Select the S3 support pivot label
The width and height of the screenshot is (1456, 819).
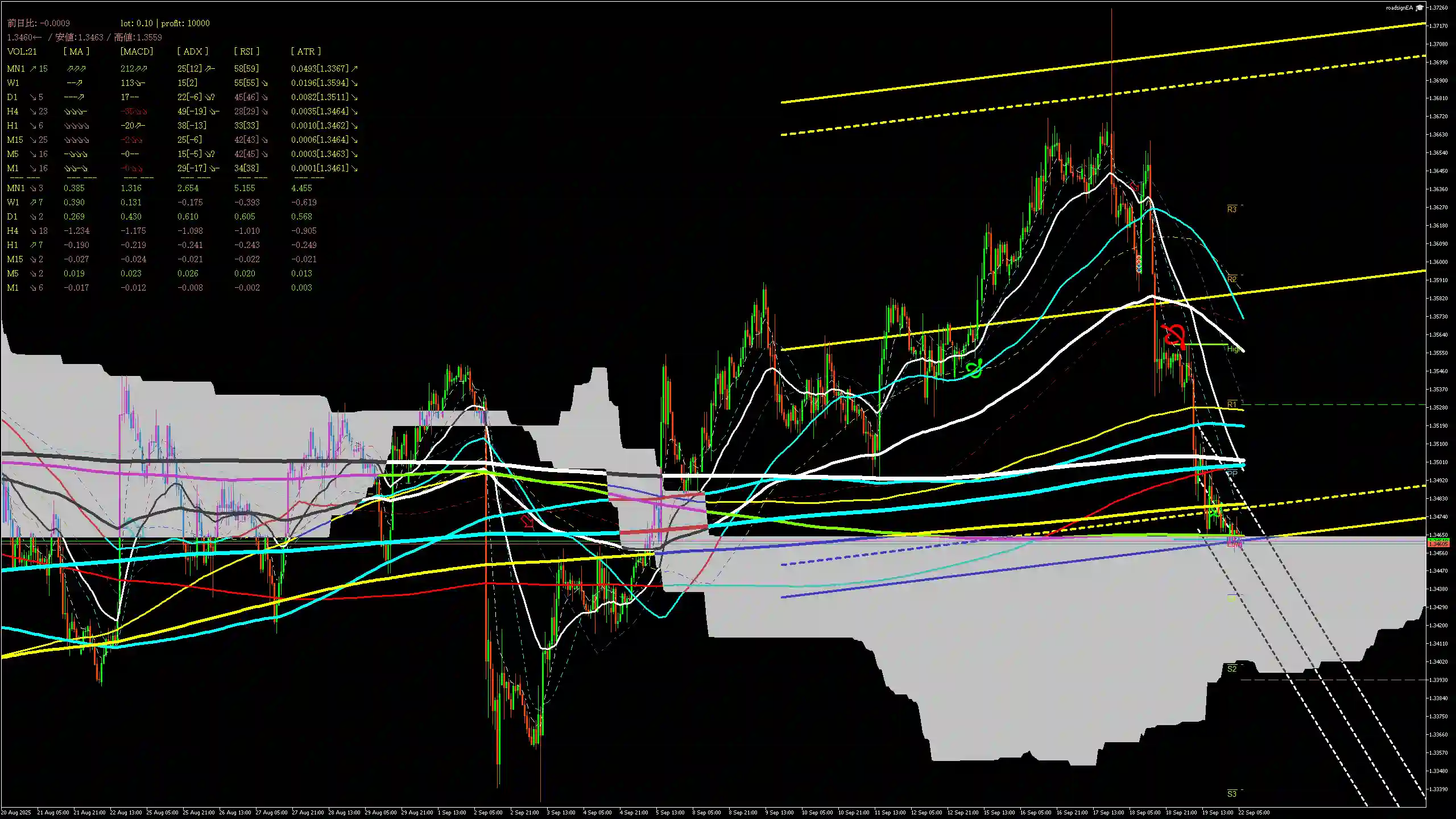pos(1231,794)
